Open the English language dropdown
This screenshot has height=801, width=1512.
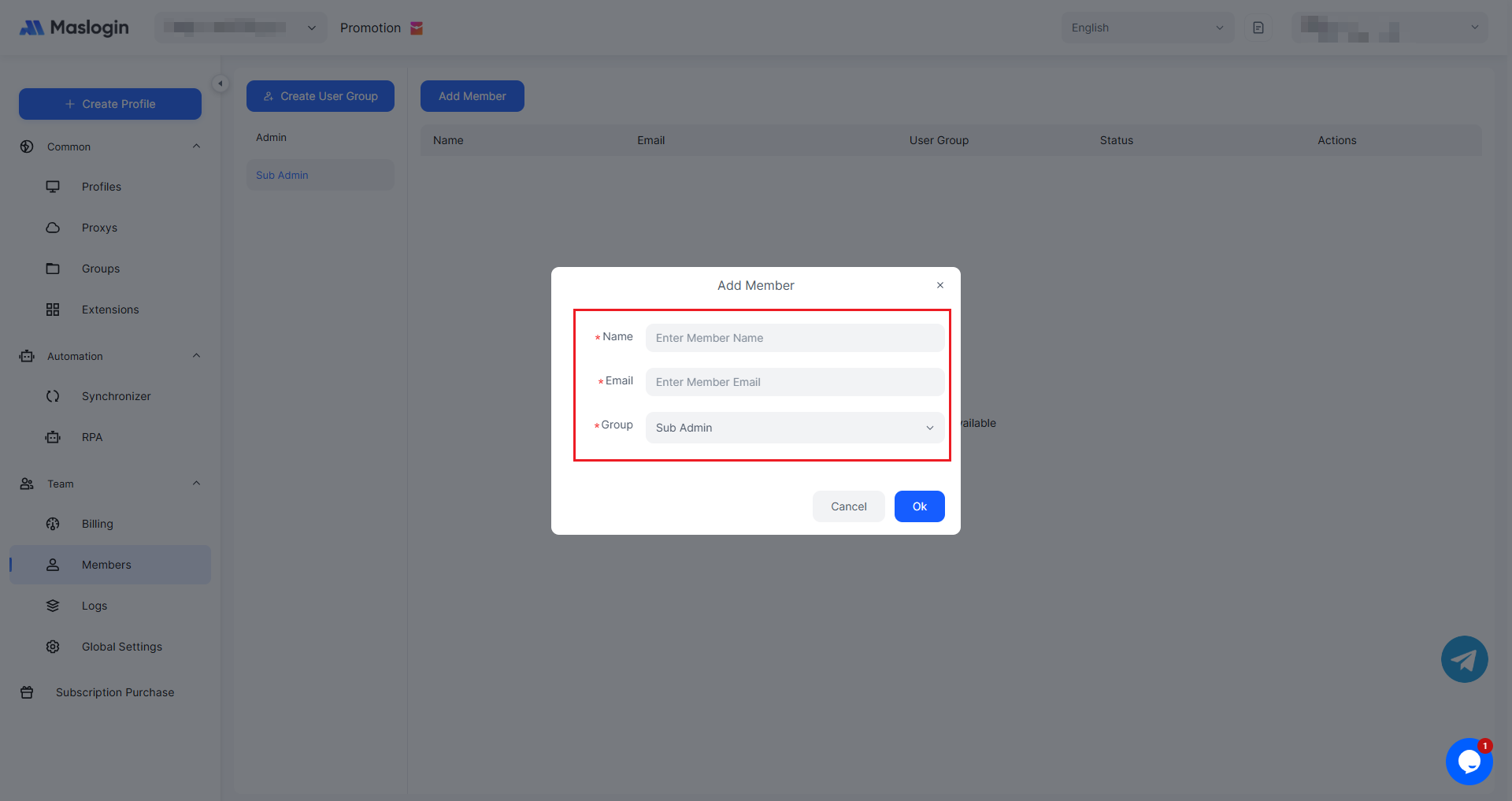click(1147, 28)
